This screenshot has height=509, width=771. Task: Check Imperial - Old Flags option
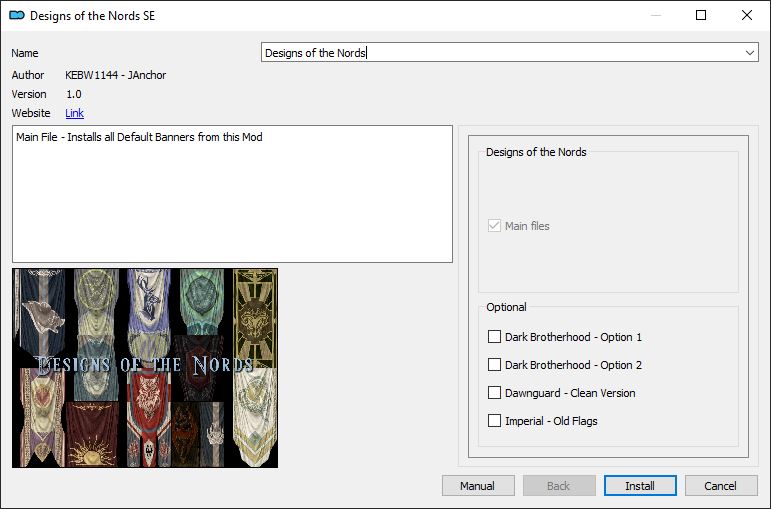494,421
